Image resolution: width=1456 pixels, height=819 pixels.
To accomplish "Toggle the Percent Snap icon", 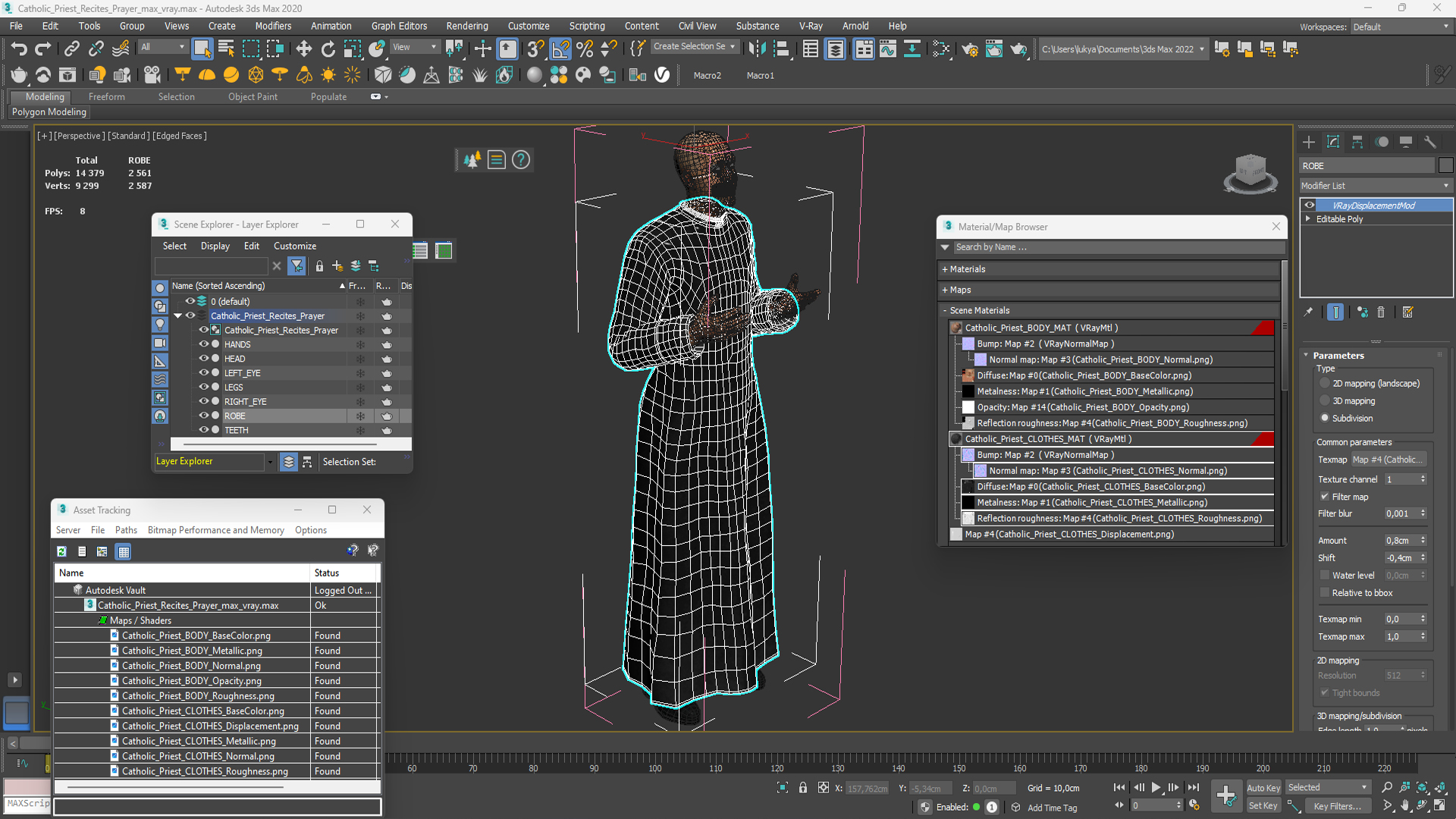I will 585,49.
